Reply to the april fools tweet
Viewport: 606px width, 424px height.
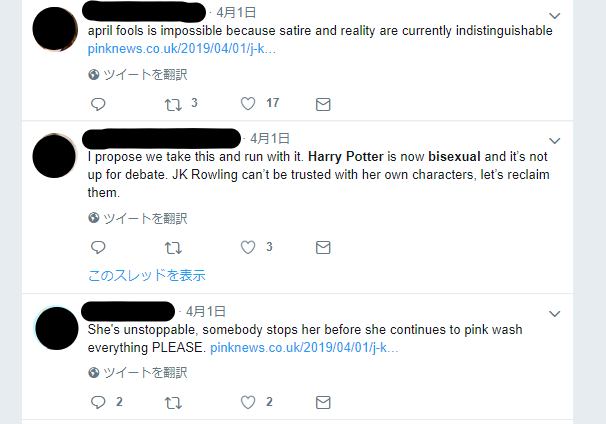[98, 103]
